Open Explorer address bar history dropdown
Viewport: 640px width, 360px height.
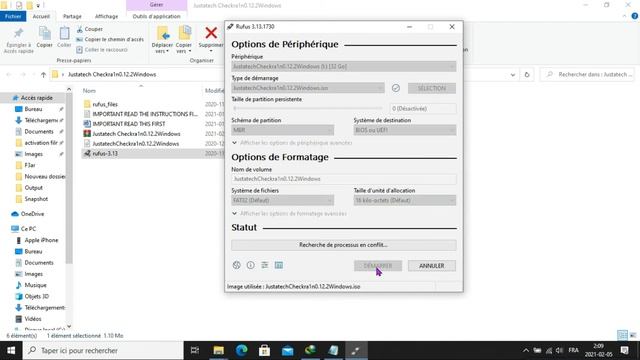click(513, 75)
